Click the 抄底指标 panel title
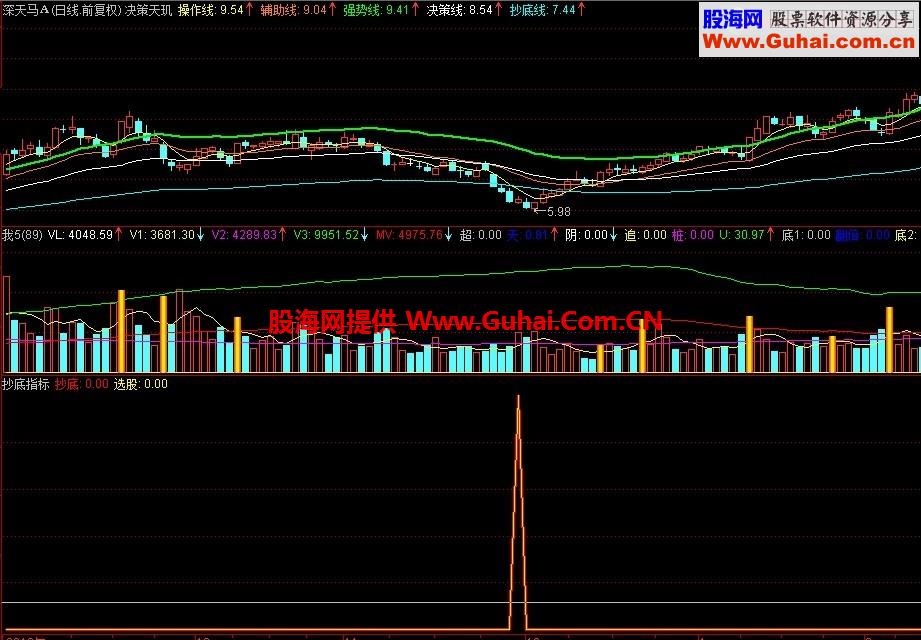The width and height of the screenshot is (921, 640). pos(25,384)
